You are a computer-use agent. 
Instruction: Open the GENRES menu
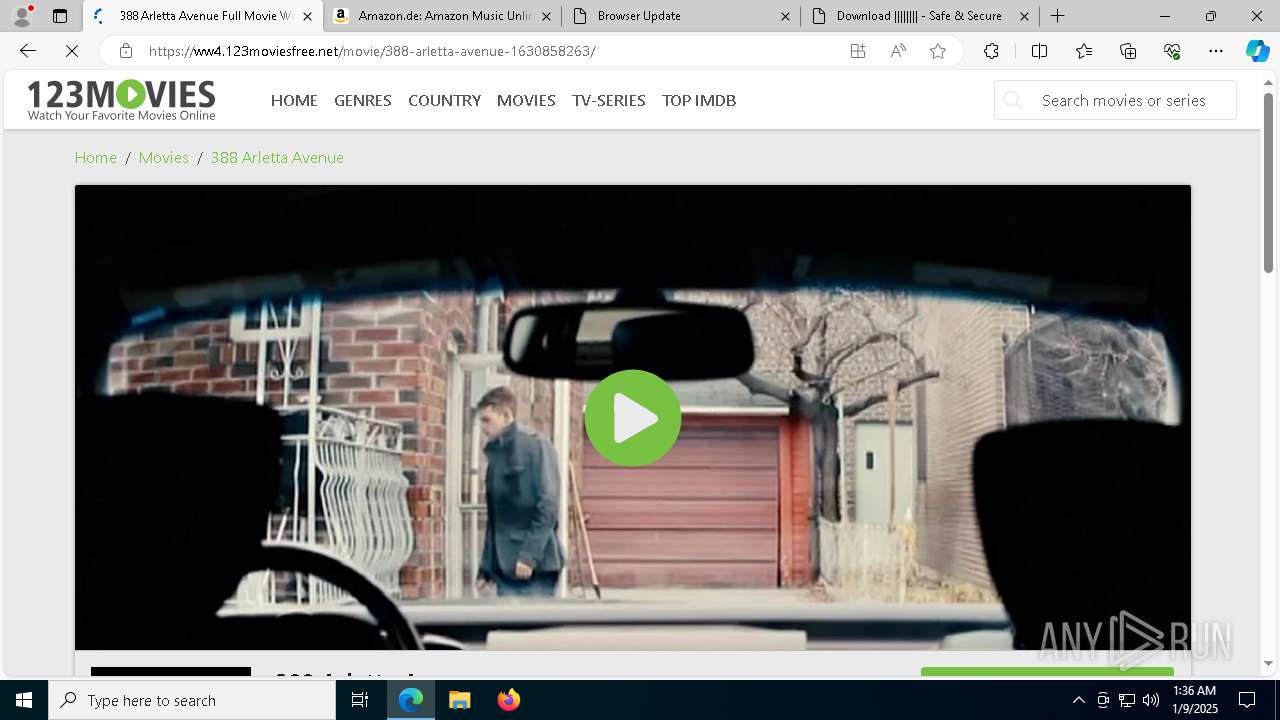click(x=363, y=100)
